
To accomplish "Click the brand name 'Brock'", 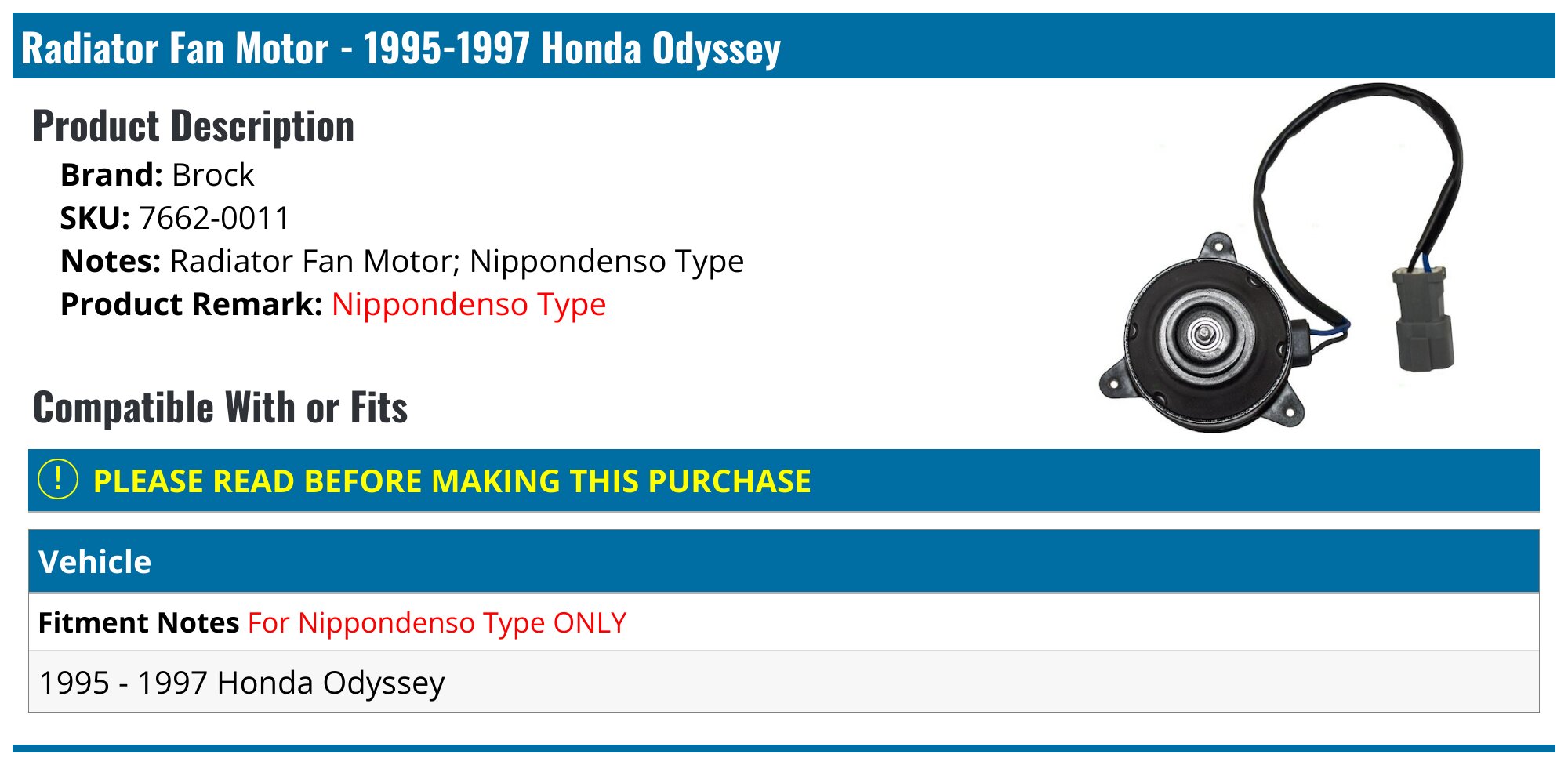I will point(212,175).
